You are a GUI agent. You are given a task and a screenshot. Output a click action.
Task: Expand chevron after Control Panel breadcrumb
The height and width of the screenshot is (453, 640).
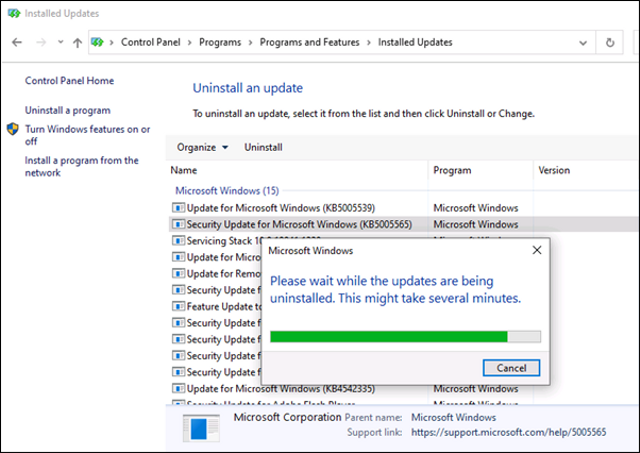[x=190, y=42]
